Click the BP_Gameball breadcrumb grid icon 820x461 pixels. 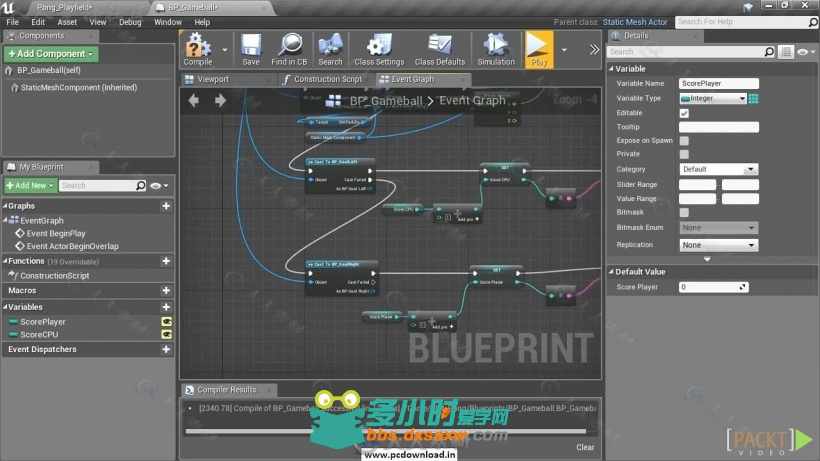click(x=333, y=101)
